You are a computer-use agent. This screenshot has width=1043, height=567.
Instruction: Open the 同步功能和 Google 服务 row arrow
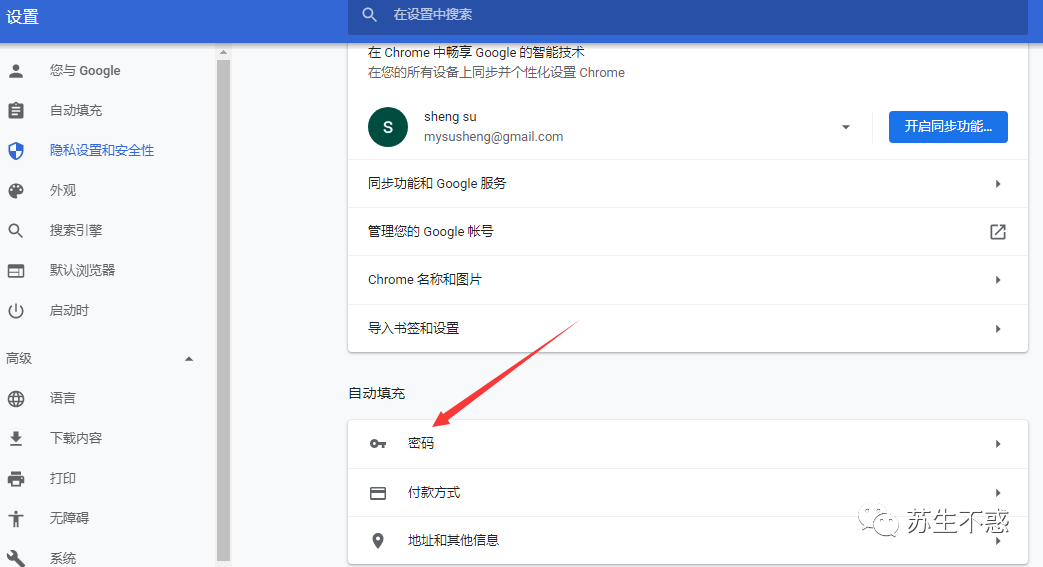pyautogui.click(x=998, y=184)
